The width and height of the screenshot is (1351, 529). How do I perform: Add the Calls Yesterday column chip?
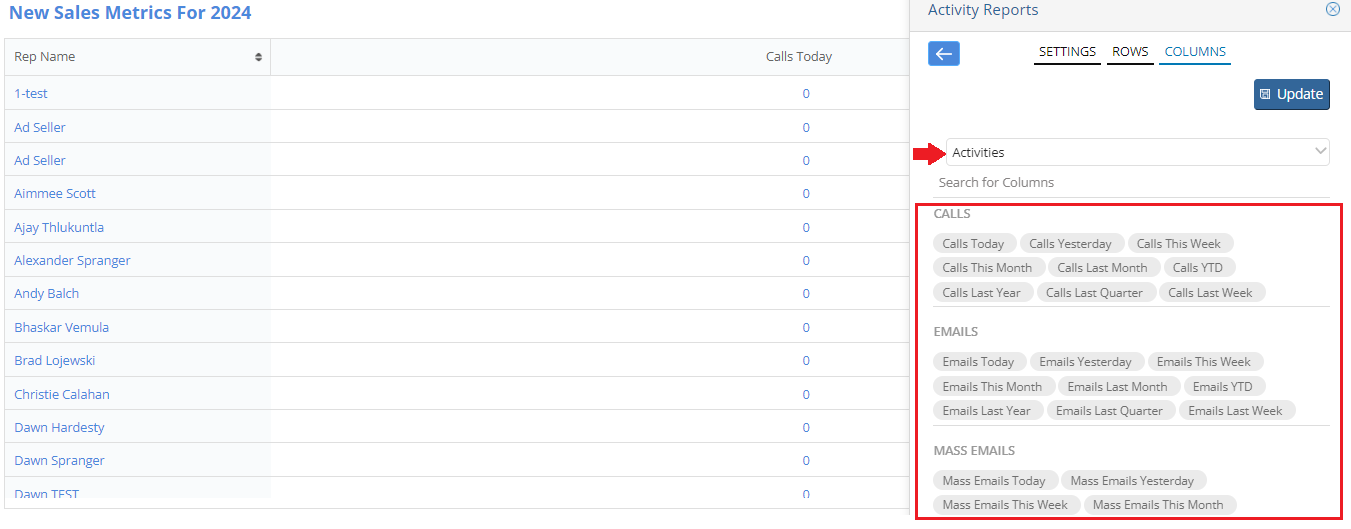pyautogui.click(x=1070, y=243)
